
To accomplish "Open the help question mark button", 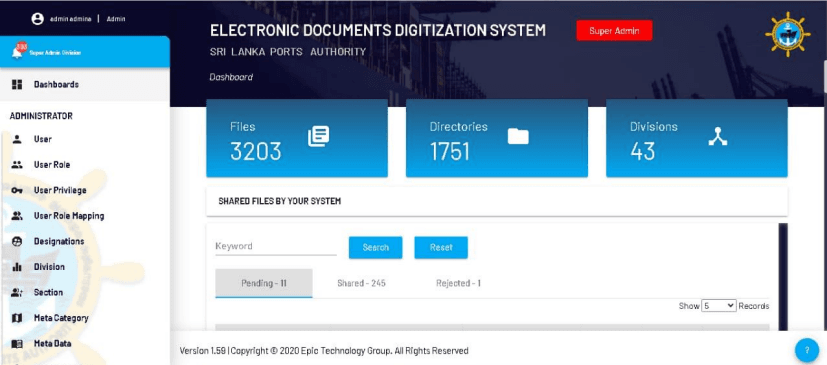I will (806, 350).
